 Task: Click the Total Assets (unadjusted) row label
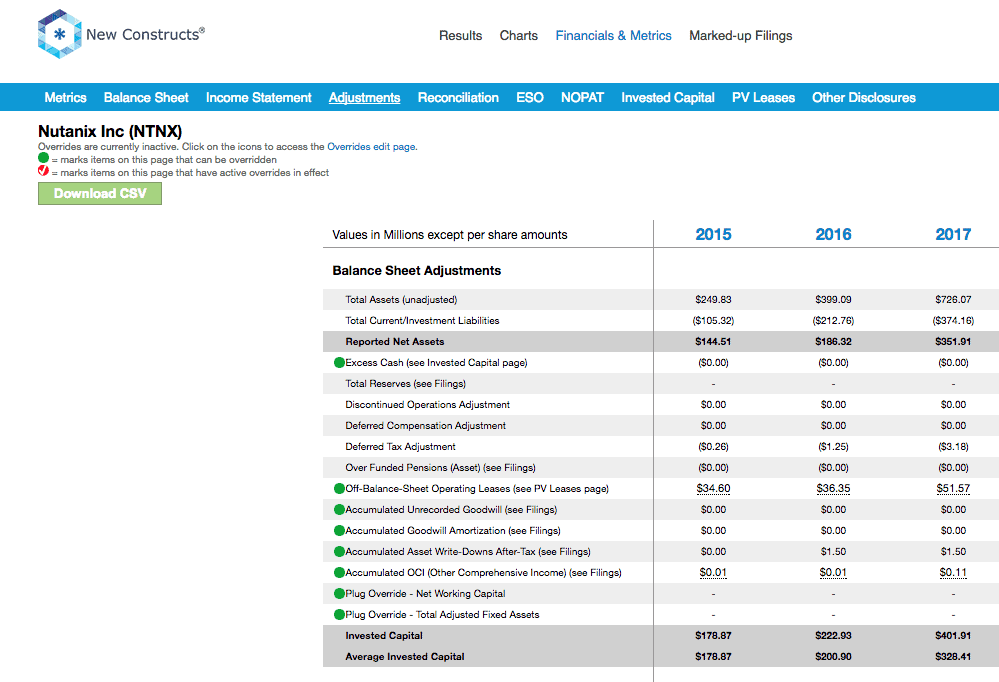coord(401,300)
